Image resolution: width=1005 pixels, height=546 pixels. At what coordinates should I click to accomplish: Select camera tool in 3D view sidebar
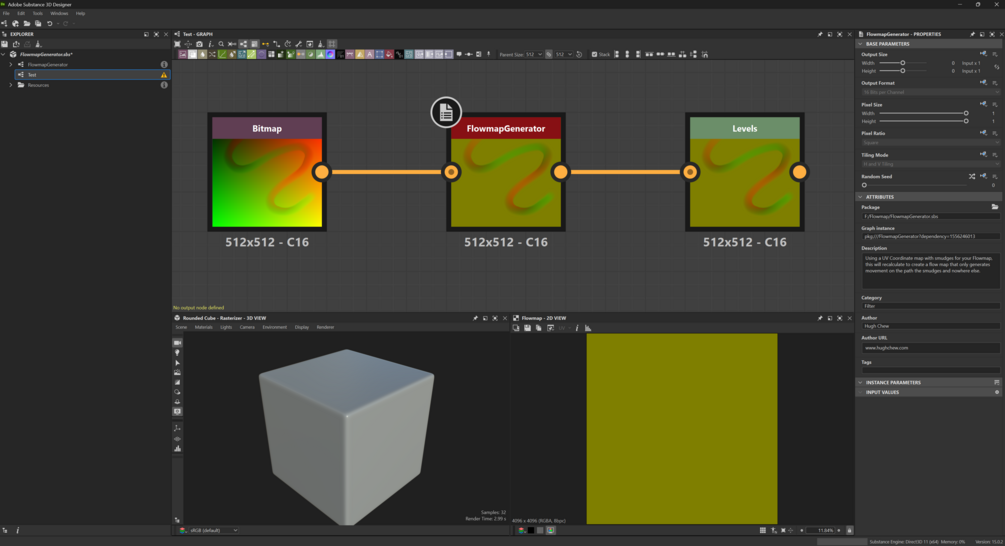(178, 343)
